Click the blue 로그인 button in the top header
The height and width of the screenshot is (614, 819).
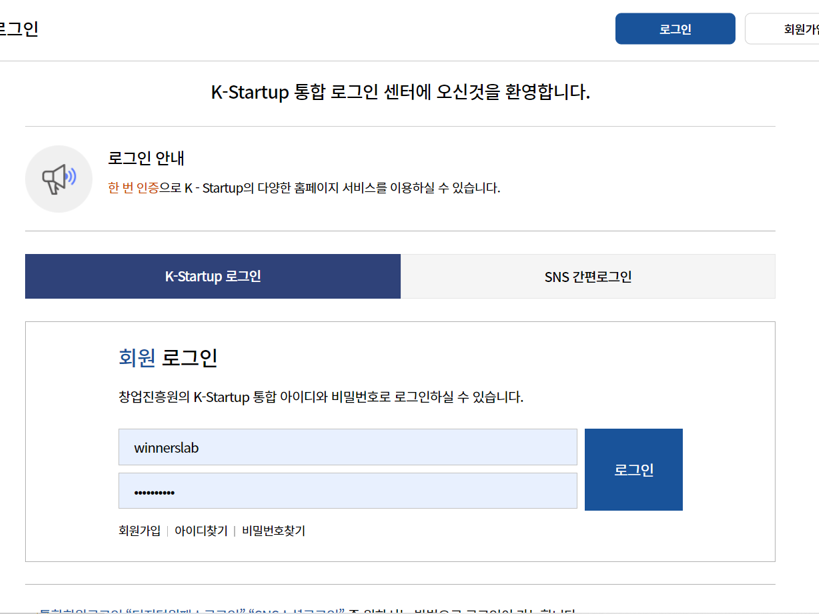[675, 29]
